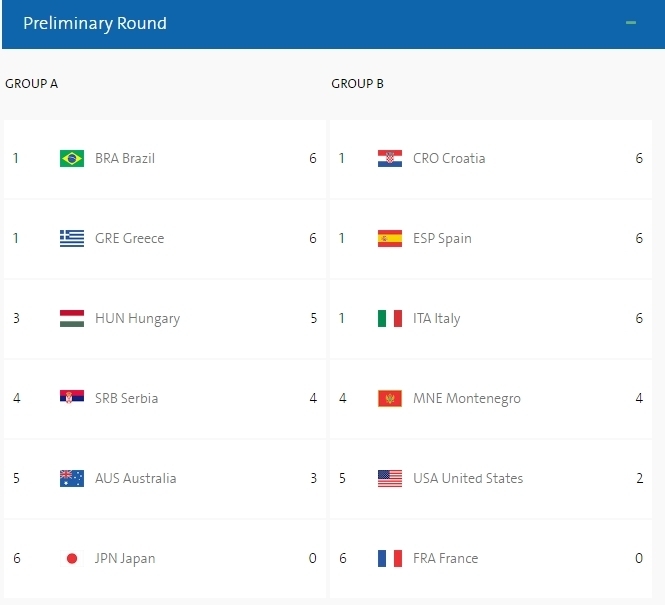Click the Greece flag icon
Image resolution: width=665 pixels, height=605 pixels.
[x=72, y=238]
